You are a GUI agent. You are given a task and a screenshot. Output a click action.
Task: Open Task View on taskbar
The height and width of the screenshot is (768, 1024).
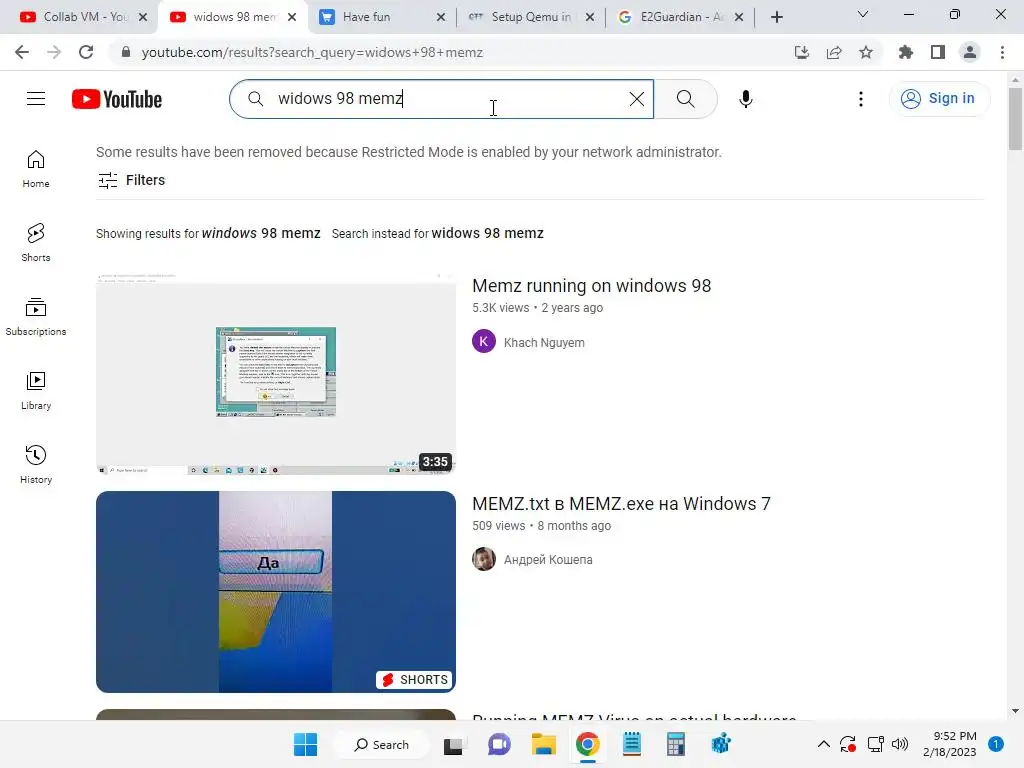coord(453,745)
